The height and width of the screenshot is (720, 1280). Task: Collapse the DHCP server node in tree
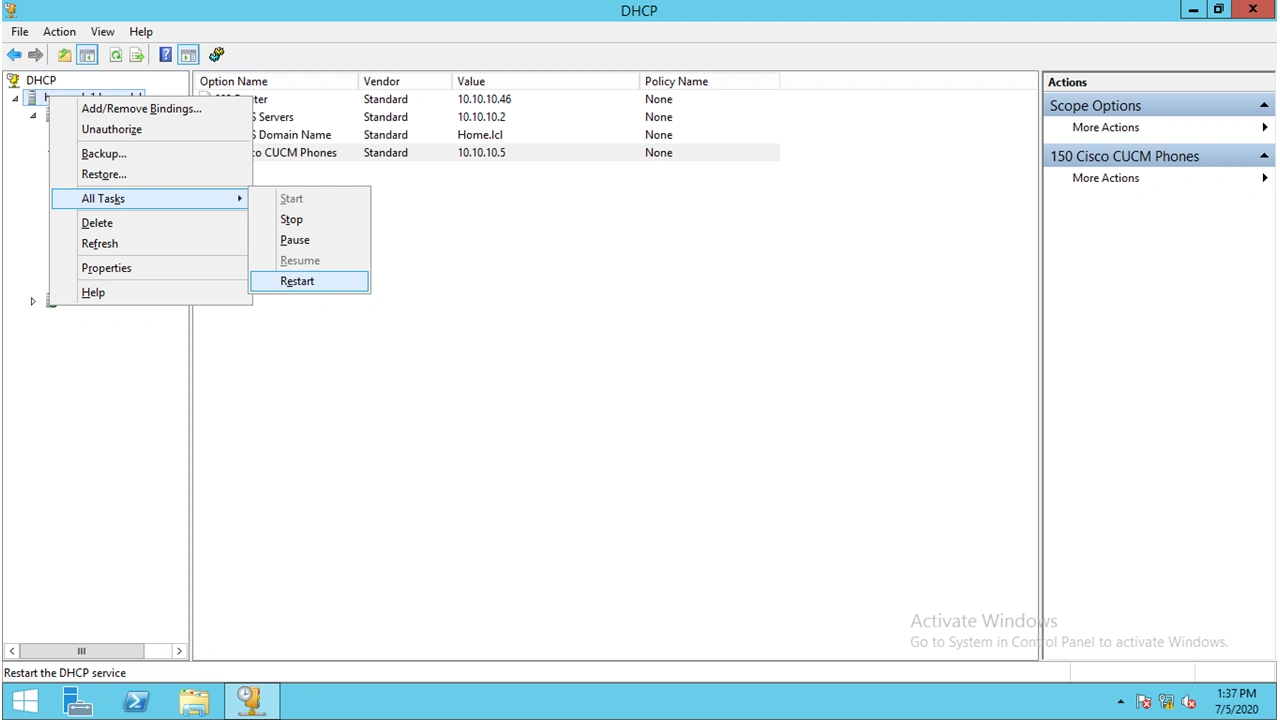pos(15,99)
